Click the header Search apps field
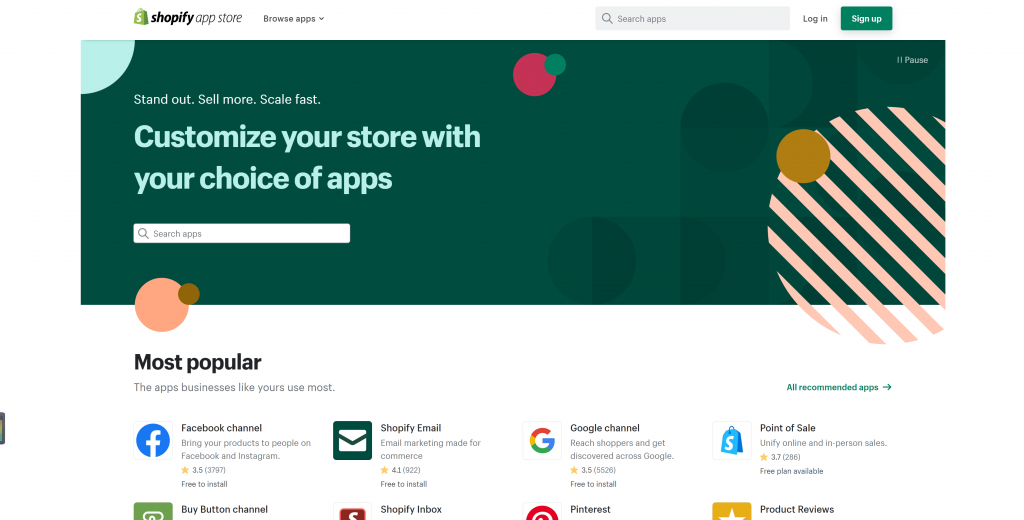 pyautogui.click(x=692, y=18)
